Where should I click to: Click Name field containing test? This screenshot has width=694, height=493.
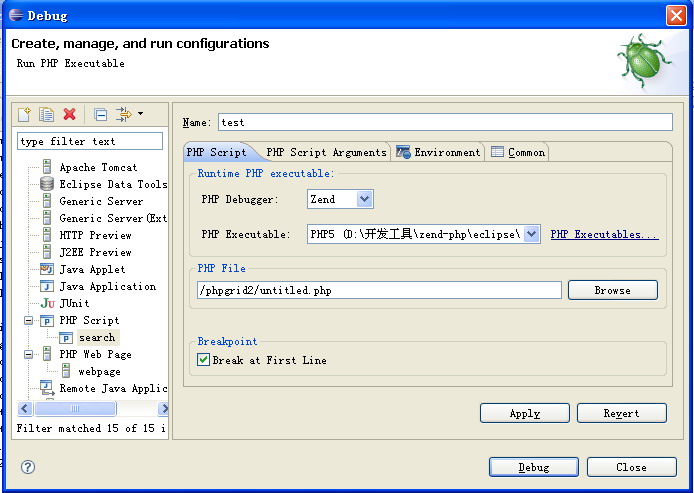[445, 122]
